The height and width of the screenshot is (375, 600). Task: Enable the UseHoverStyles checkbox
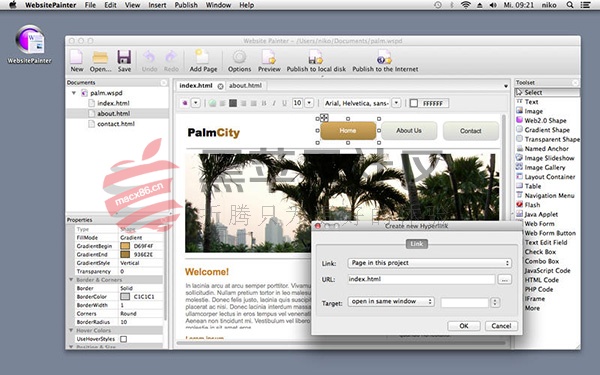click(x=124, y=339)
